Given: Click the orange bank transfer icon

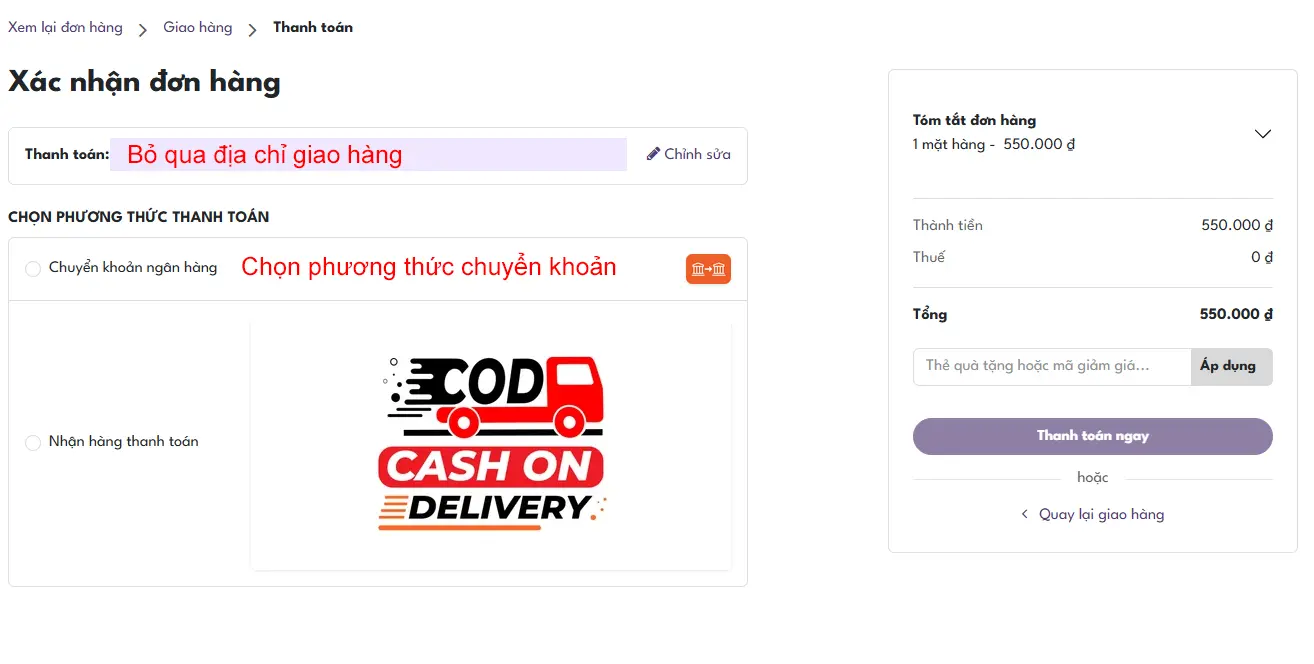Looking at the screenshot, I should pyautogui.click(x=708, y=269).
